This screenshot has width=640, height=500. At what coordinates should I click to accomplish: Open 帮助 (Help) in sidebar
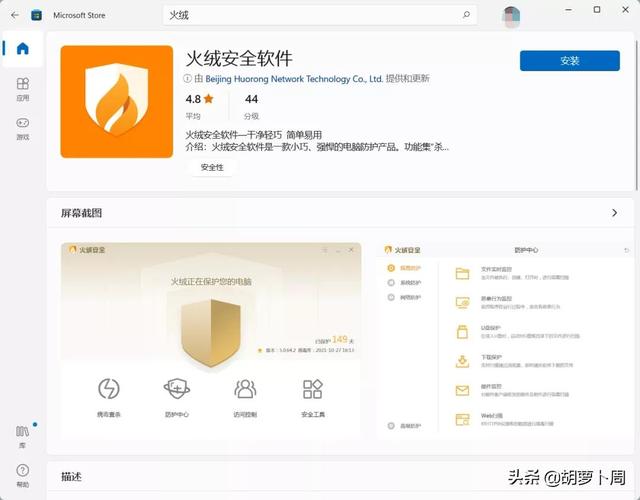pos(22,475)
